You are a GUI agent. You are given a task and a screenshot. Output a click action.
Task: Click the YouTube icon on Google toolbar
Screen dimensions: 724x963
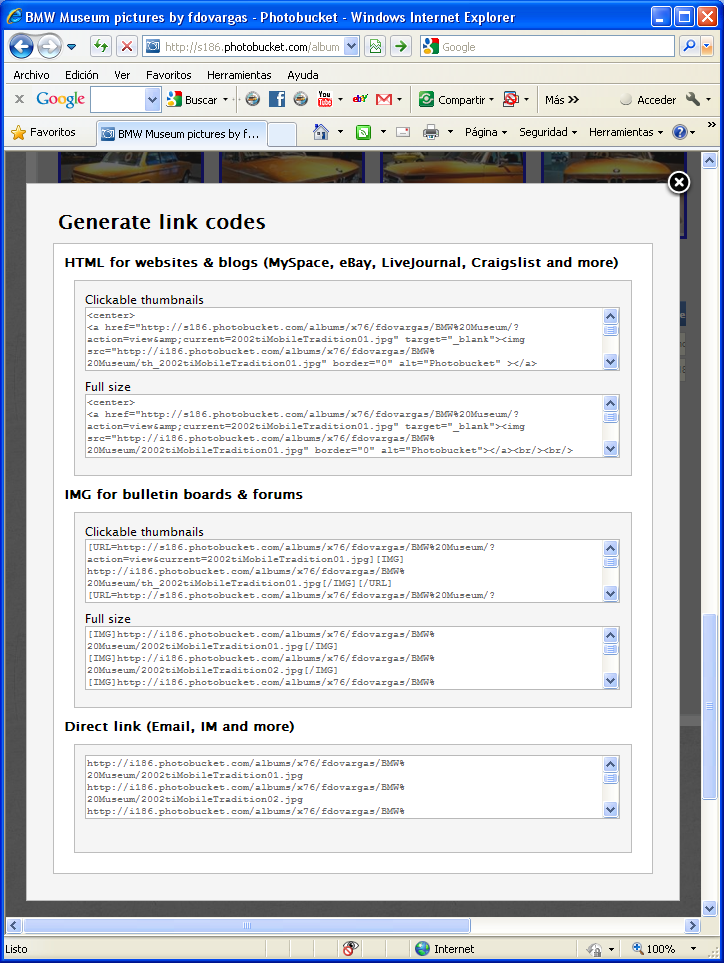tap(324, 99)
